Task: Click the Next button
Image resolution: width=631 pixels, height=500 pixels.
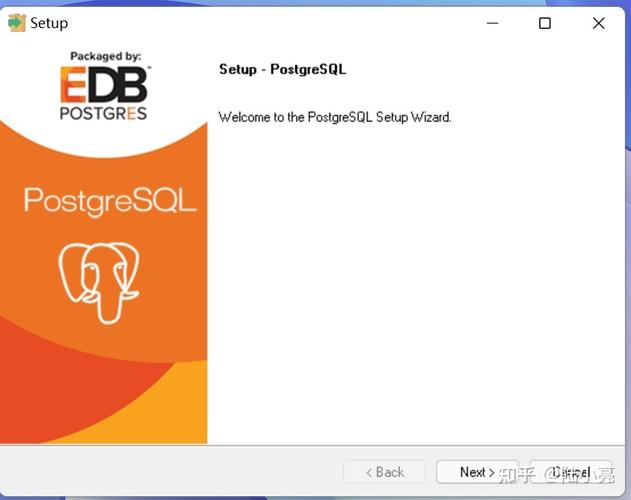Action: [477, 472]
